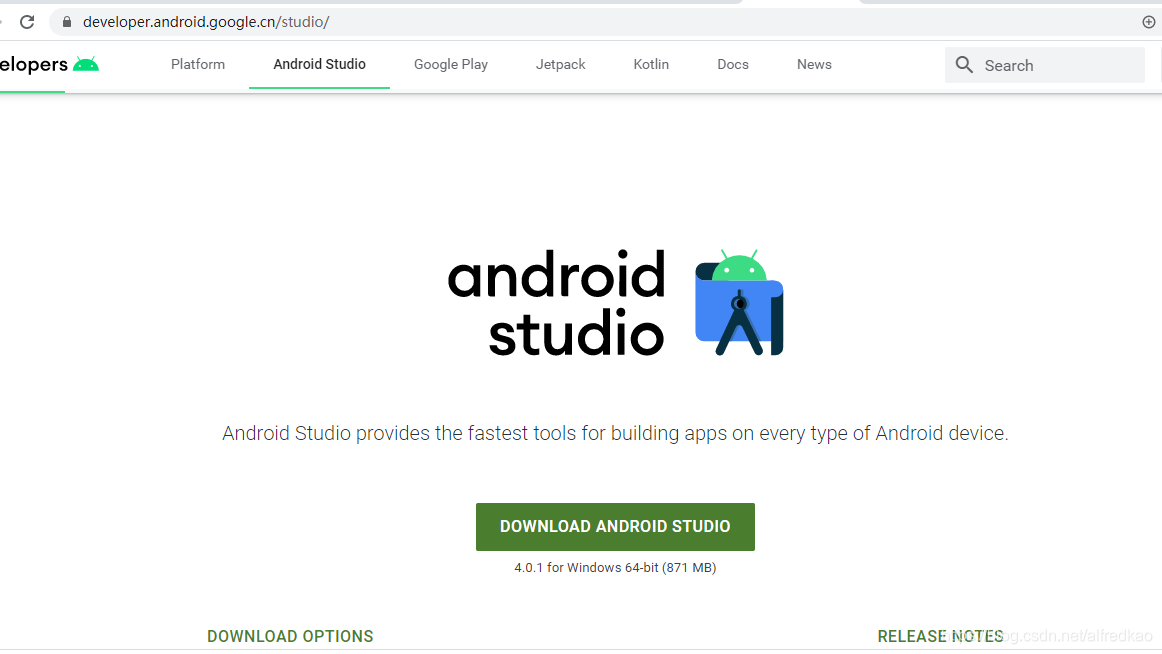Click the padlock site security icon
Image resolution: width=1162 pixels, height=654 pixels.
(x=67, y=22)
